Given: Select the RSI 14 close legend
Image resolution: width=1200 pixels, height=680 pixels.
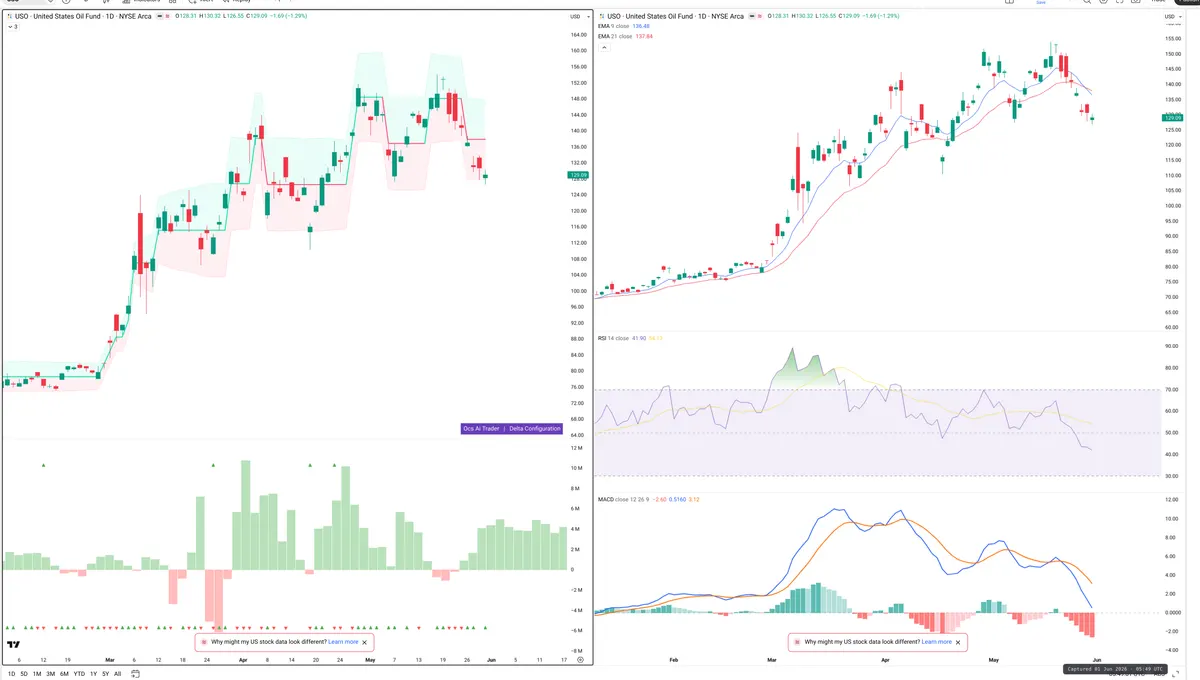Looking at the screenshot, I should (613, 339).
